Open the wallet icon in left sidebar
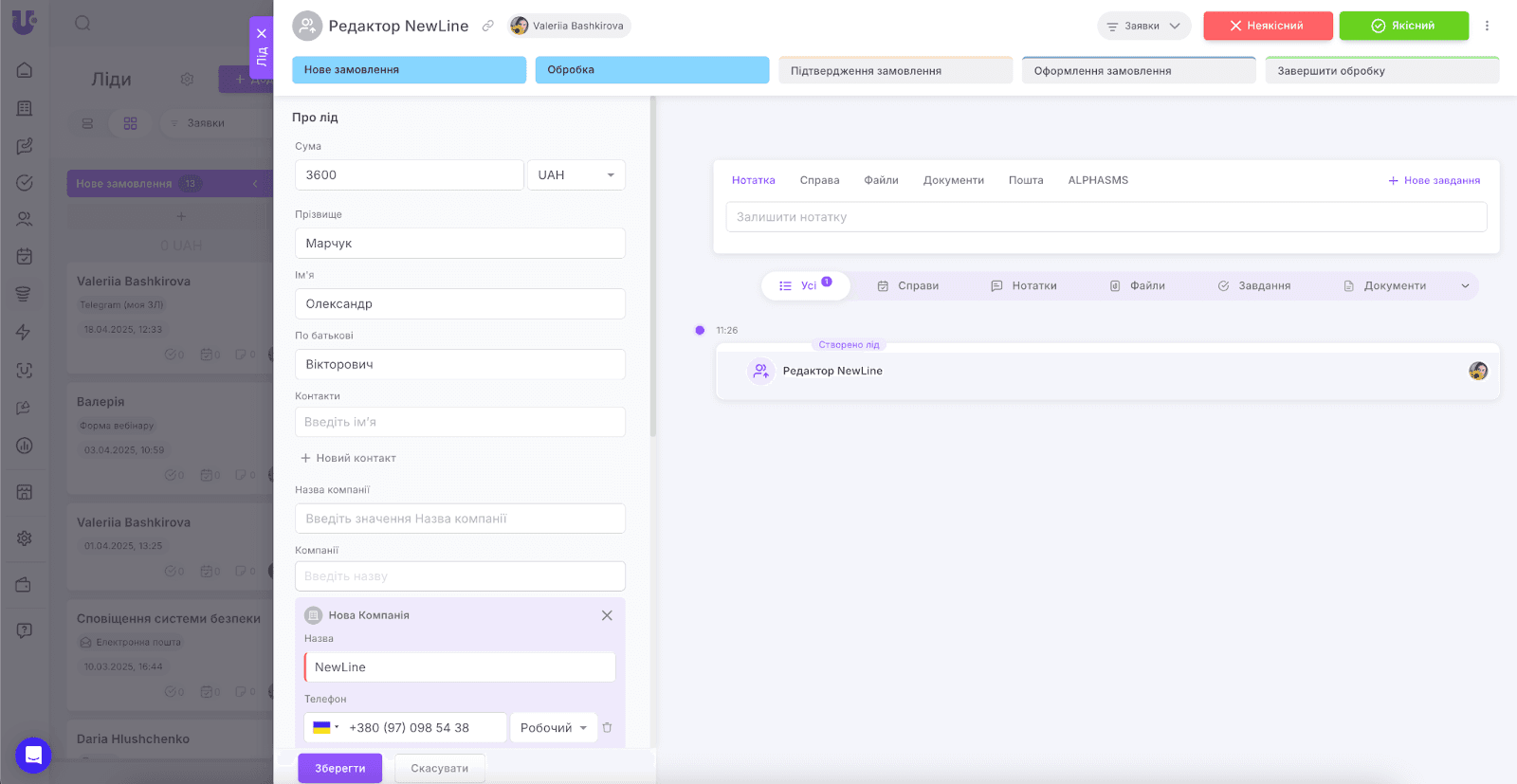The width and height of the screenshot is (1517, 784). pyautogui.click(x=25, y=585)
